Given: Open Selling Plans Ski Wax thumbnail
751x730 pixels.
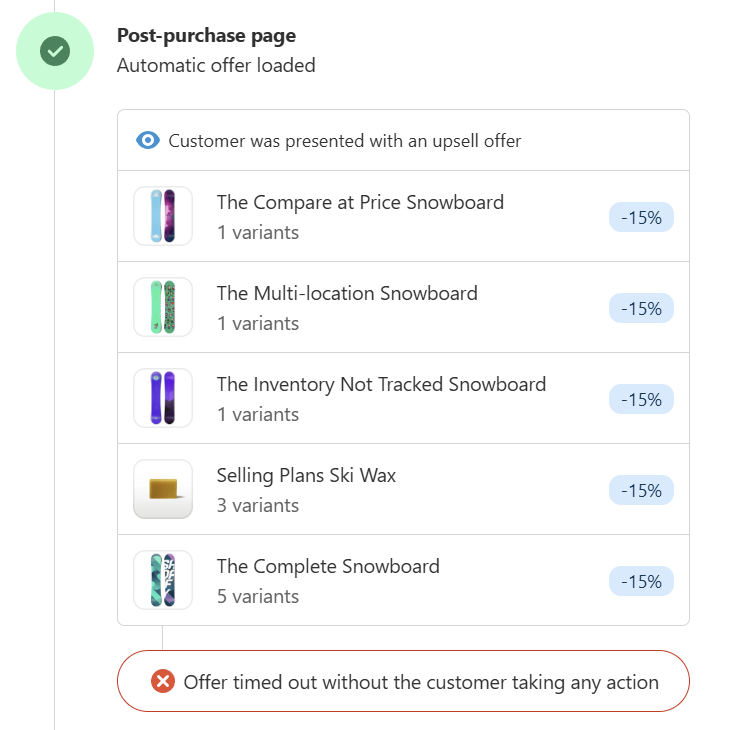Looking at the screenshot, I should pyautogui.click(x=163, y=489).
